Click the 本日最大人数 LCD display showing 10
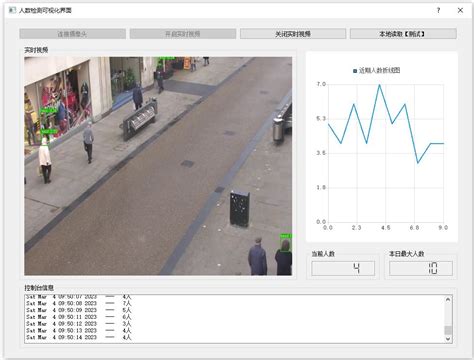Screen dimensions: 474x360 (421, 268)
